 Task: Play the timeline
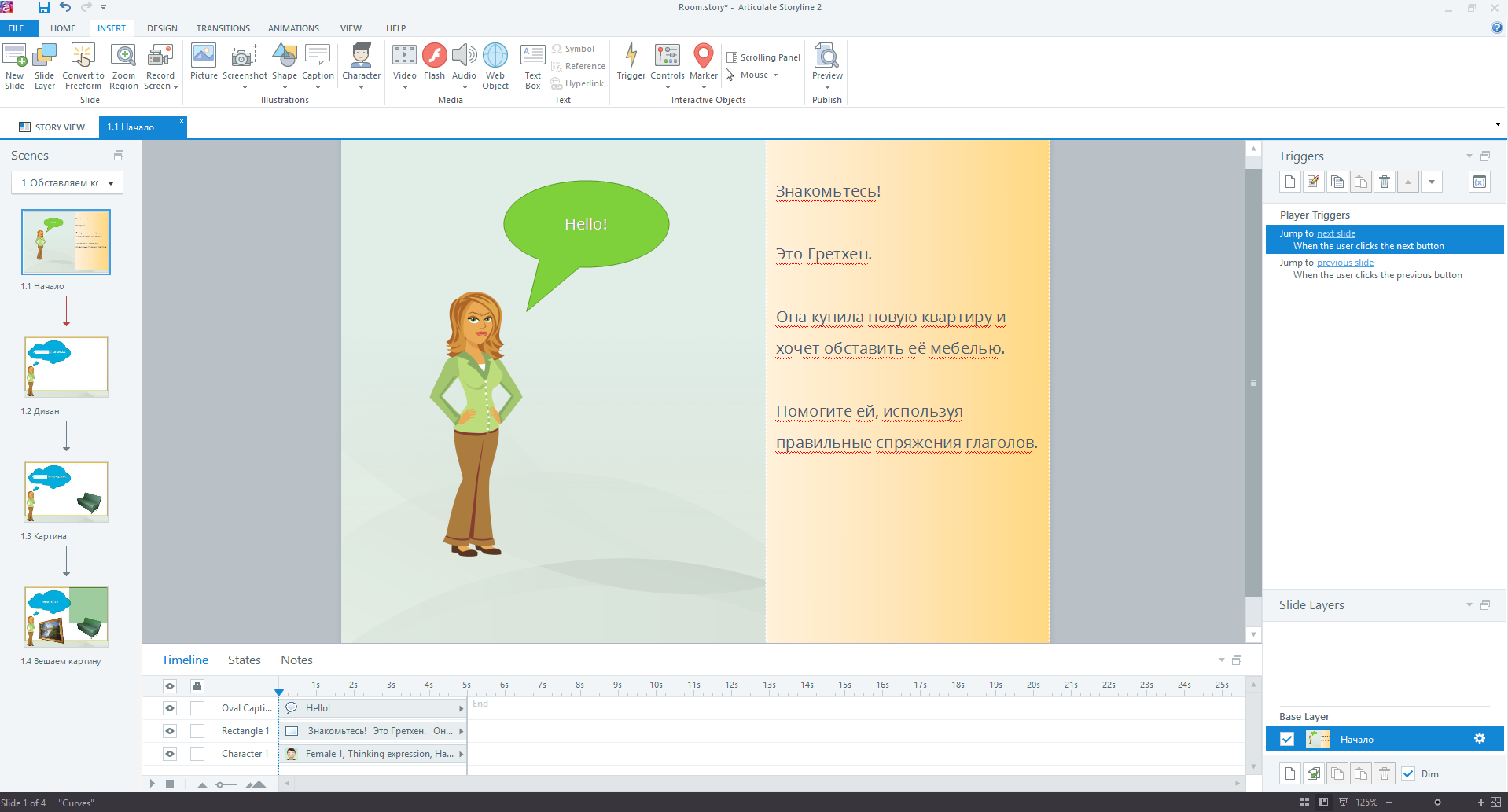point(153,784)
